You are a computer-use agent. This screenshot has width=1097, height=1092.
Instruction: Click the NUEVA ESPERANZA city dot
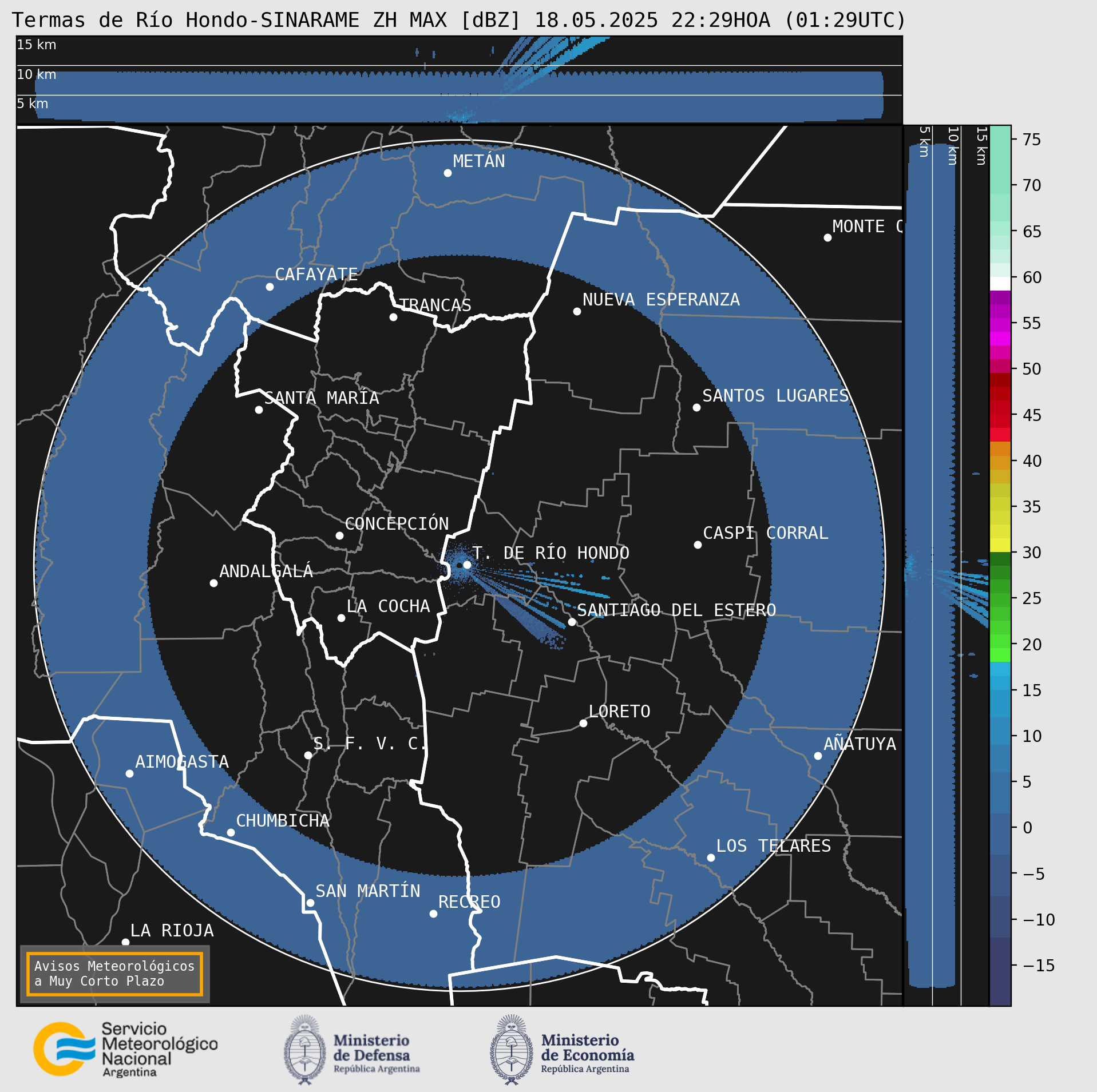pos(577,311)
